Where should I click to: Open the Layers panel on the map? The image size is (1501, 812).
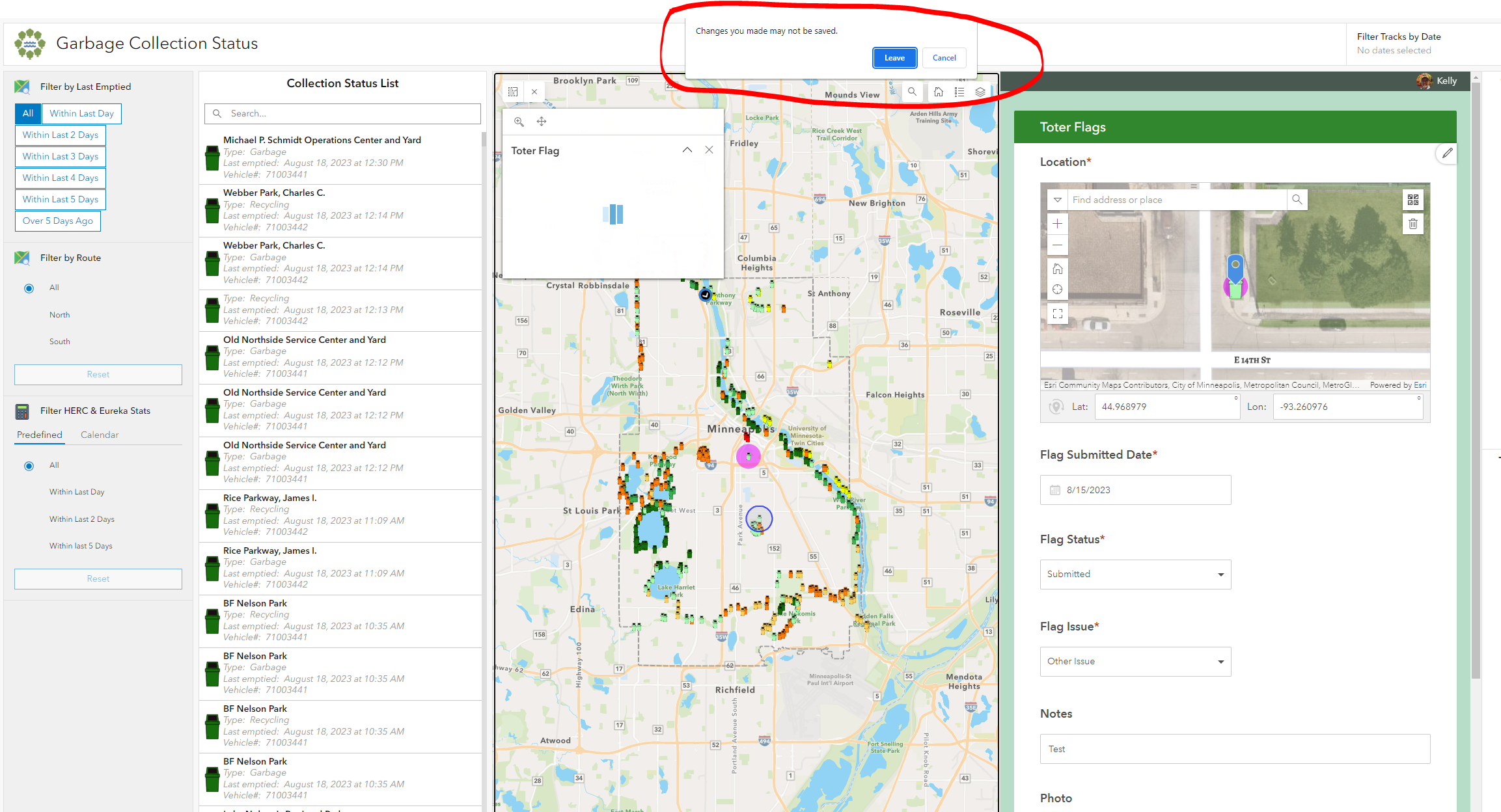980,92
